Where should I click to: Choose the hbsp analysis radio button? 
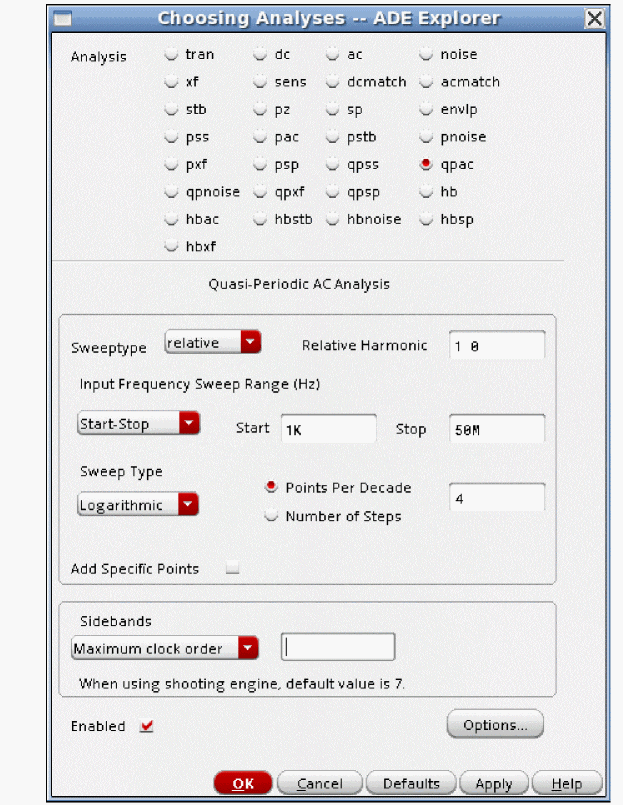click(x=426, y=219)
